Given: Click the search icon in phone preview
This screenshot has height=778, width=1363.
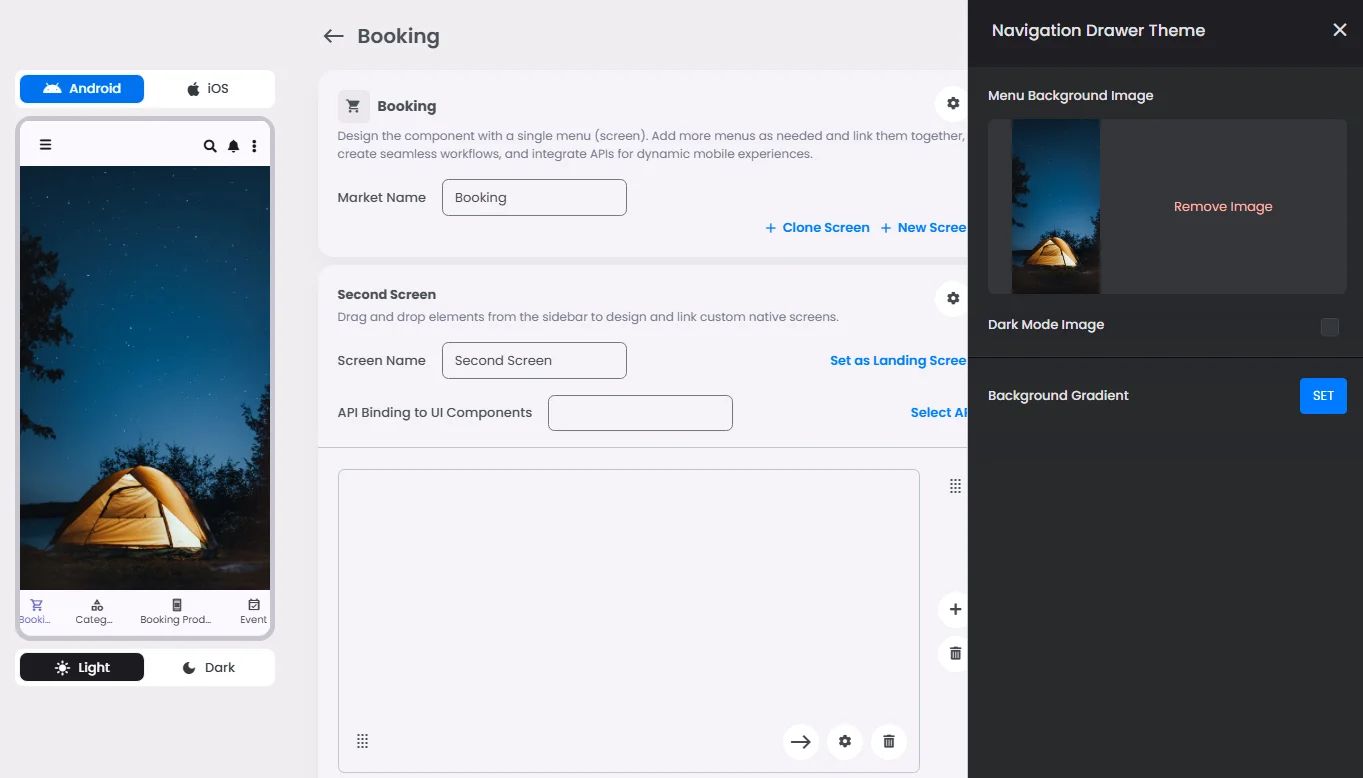Looking at the screenshot, I should [x=210, y=146].
